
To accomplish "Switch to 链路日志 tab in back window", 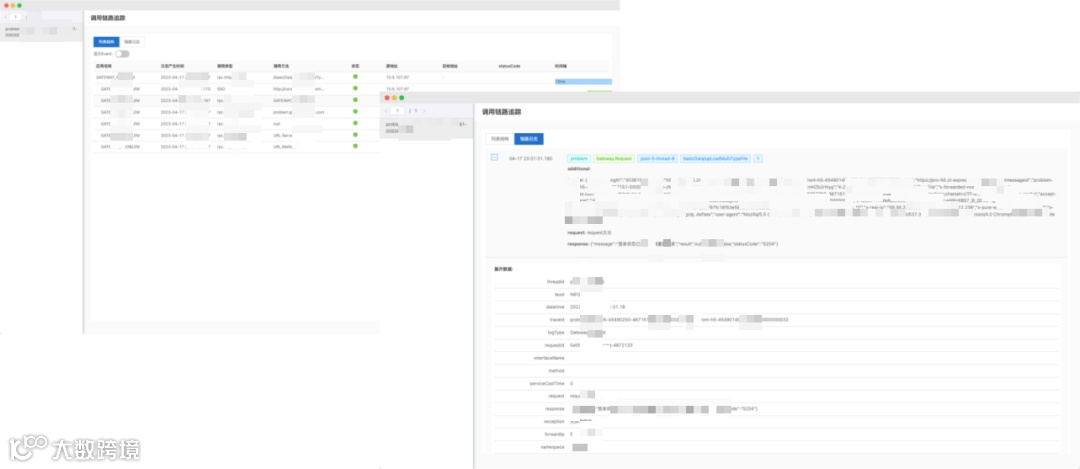I will tap(132, 42).
